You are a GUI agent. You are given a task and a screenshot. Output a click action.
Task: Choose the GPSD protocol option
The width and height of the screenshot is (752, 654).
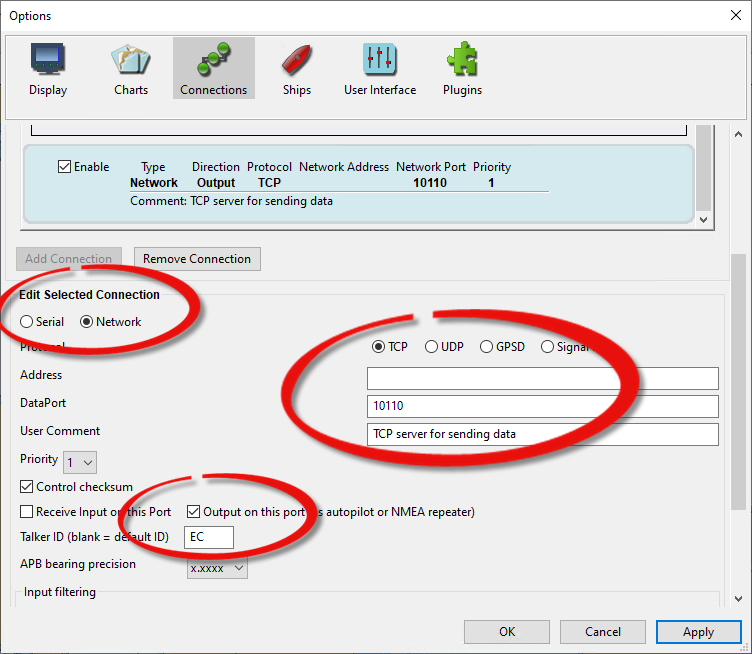[487, 347]
